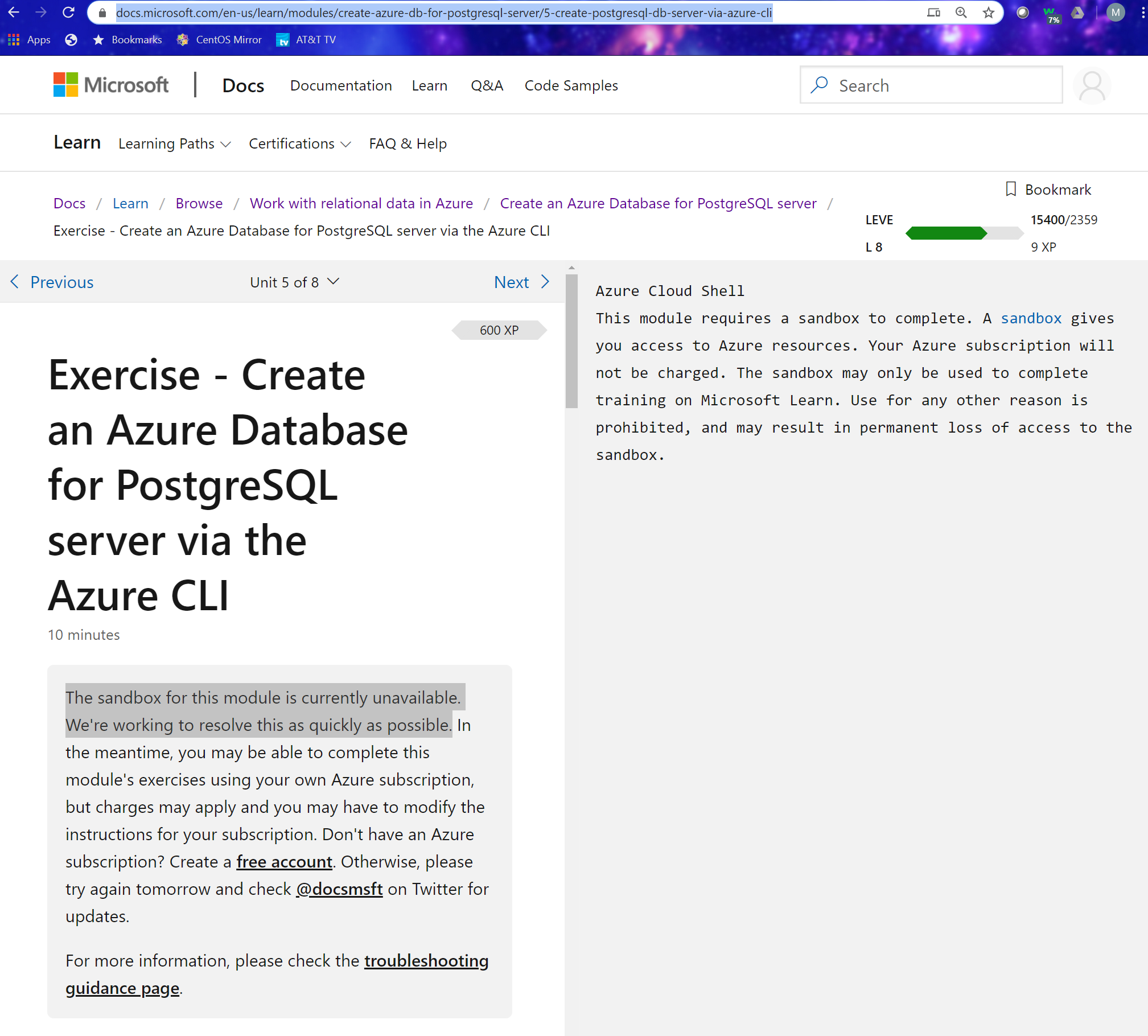Click the cast device icon in address bar
This screenshot has width=1148, height=1036.
934,12
